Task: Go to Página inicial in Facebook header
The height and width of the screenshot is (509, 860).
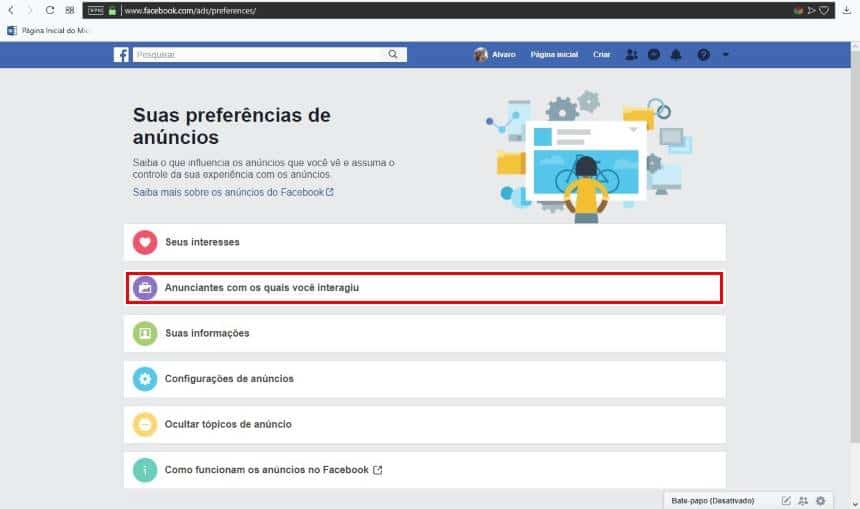Action: tap(554, 54)
